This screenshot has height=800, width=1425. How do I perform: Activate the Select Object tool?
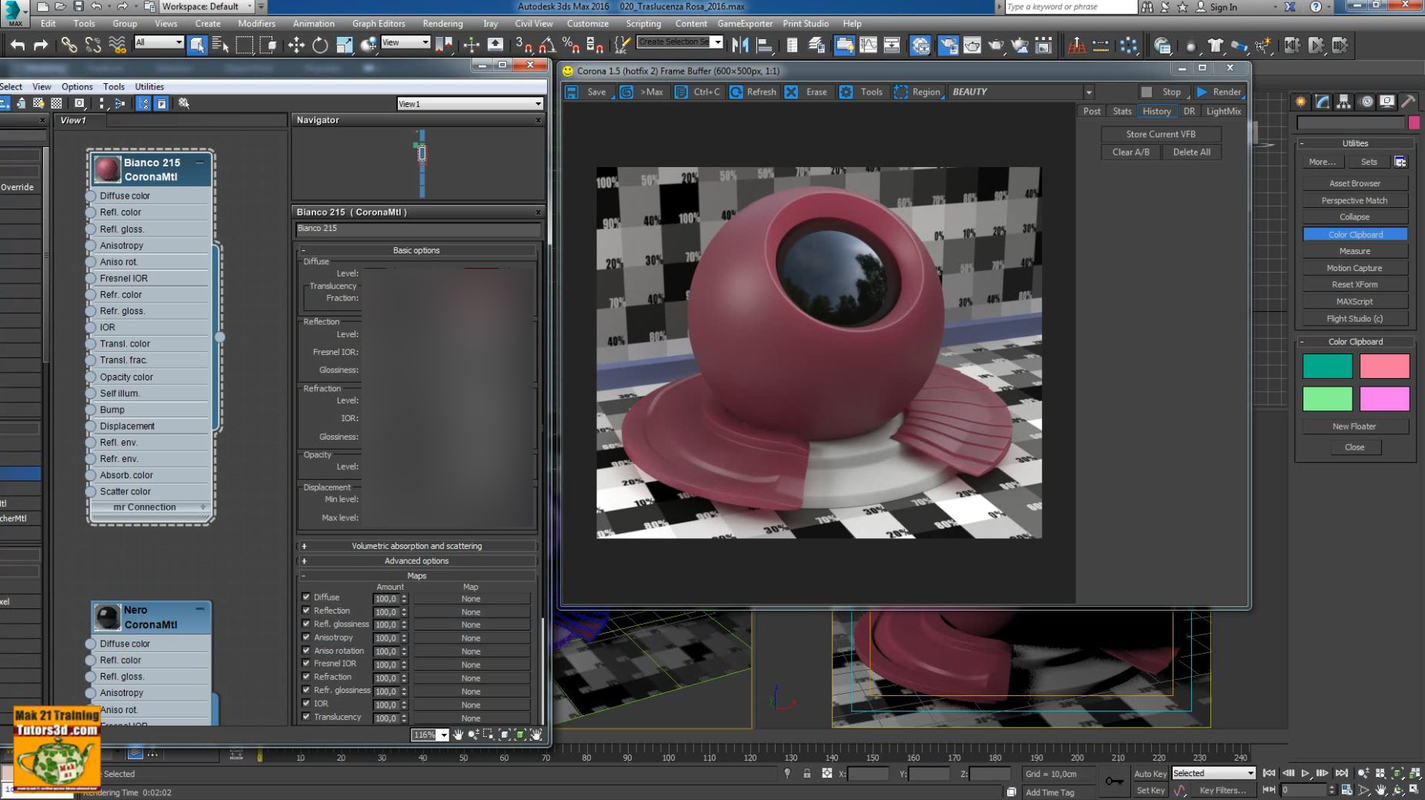(197, 45)
